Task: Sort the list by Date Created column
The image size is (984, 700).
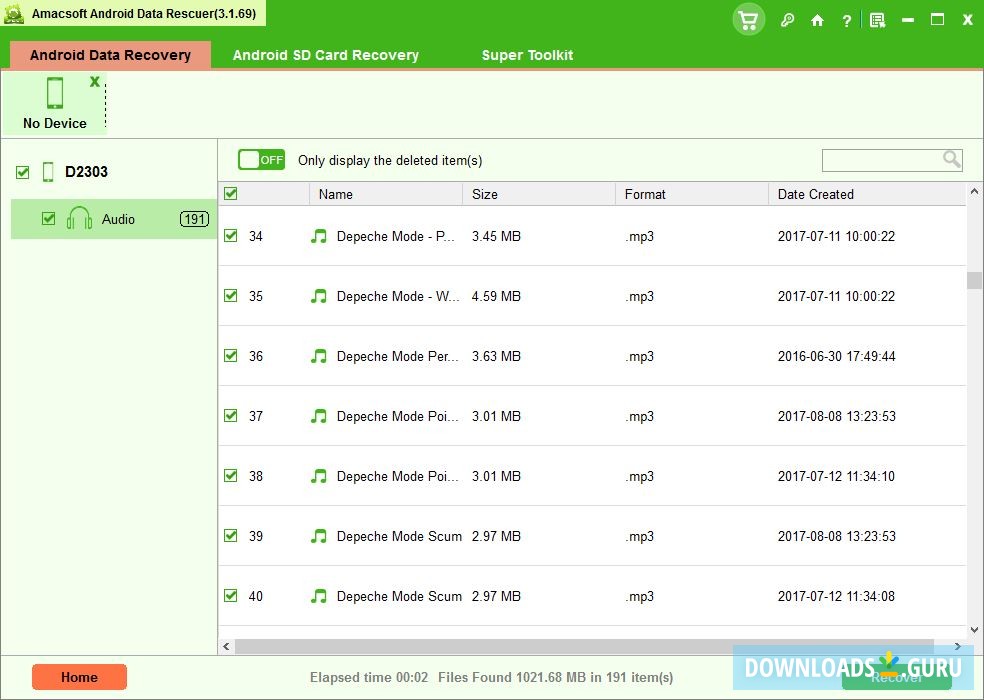Action: [x=815, y=194]
